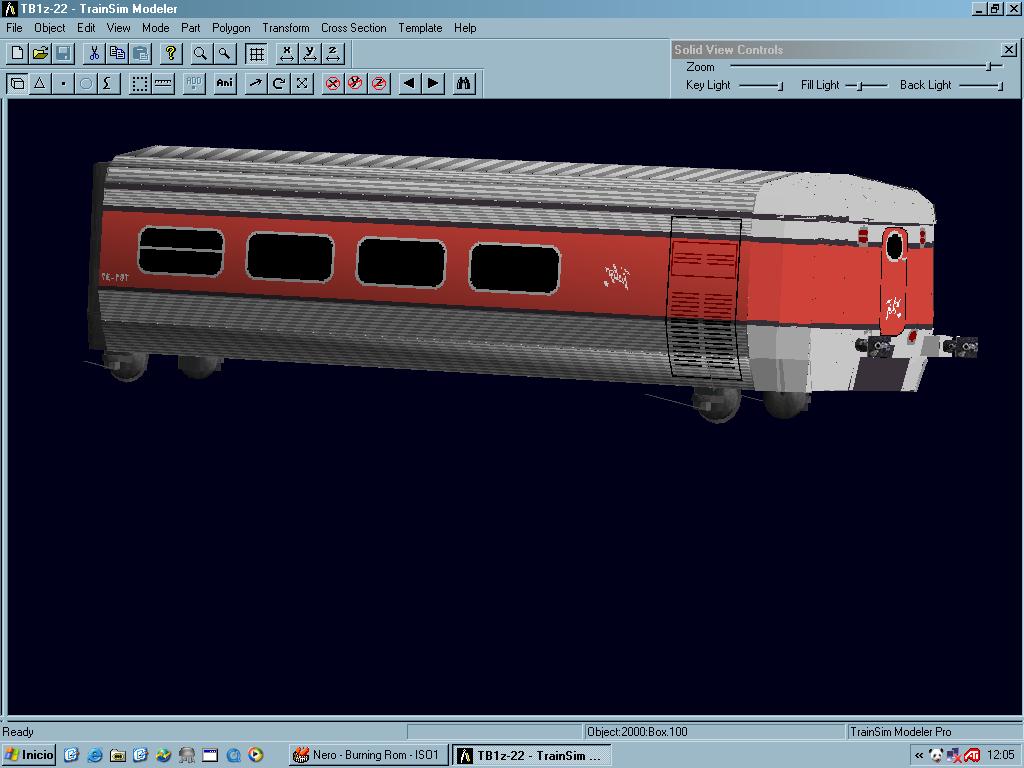Select the rotate tool icon

tap(279, 83)
